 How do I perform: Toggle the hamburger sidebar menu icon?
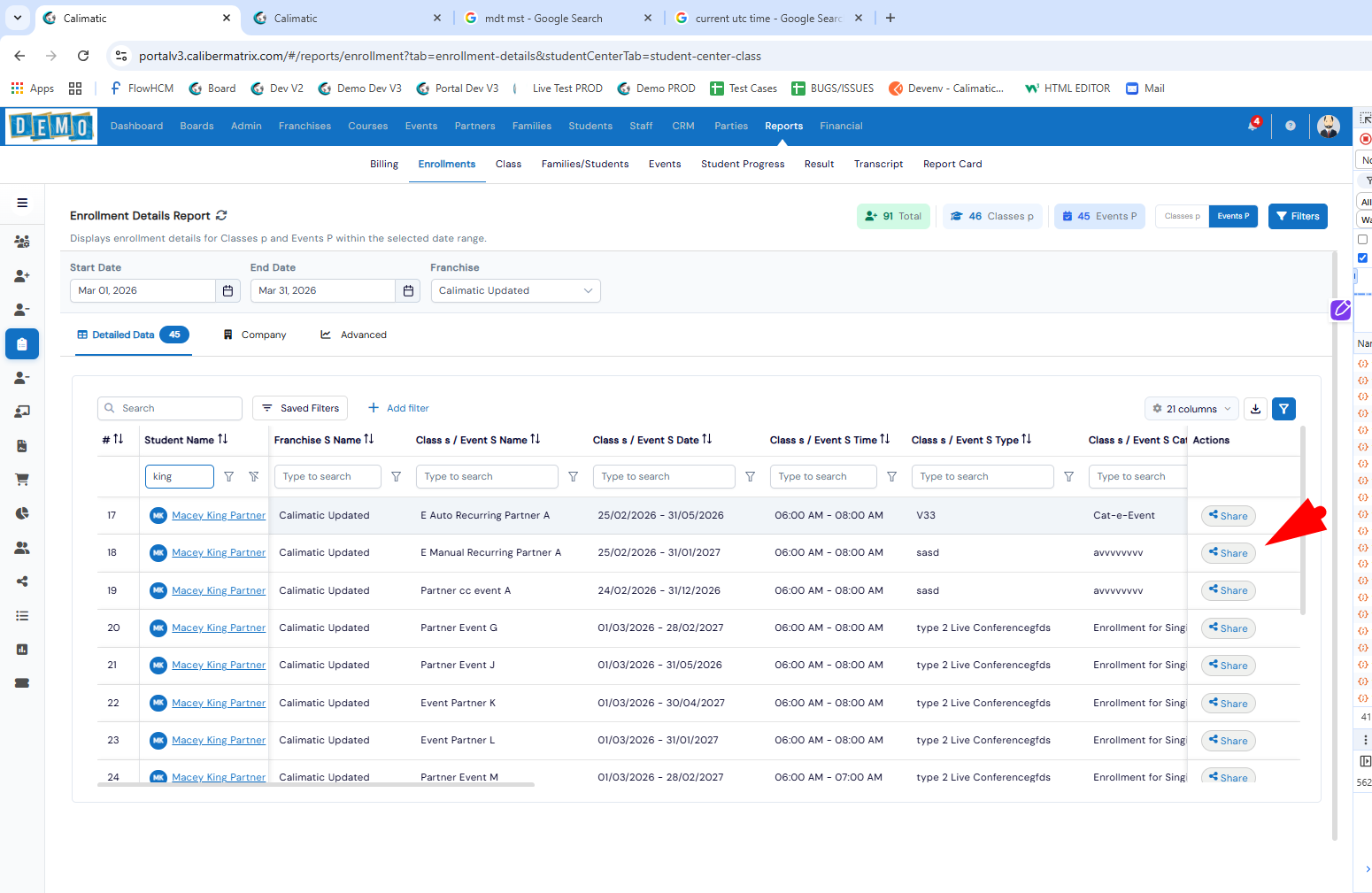22,203
